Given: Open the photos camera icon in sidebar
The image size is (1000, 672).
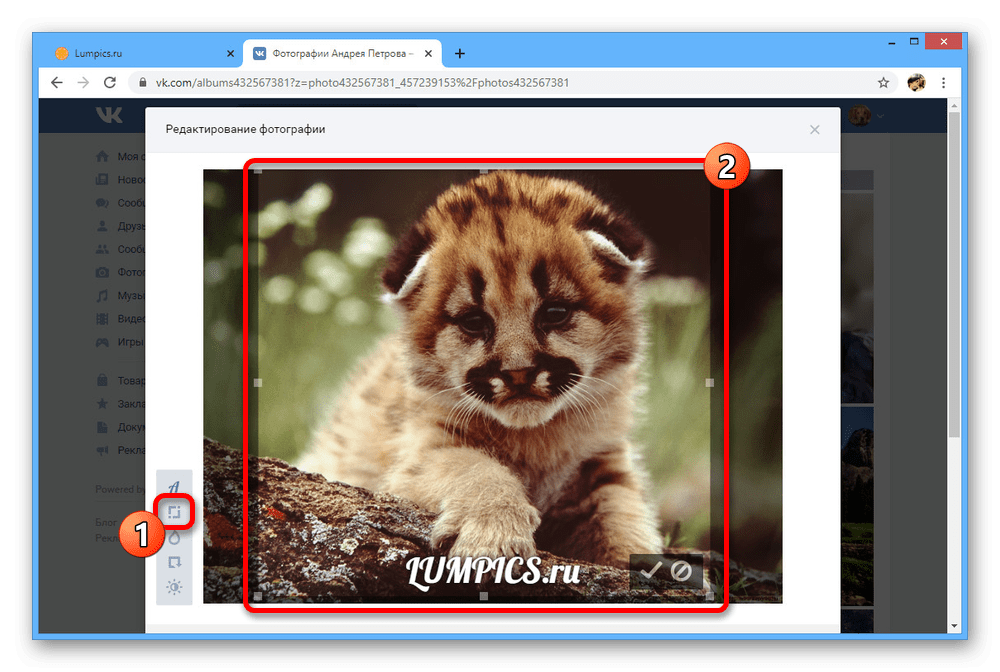Looking at the screenshot, I should click(x=102, y=272).
